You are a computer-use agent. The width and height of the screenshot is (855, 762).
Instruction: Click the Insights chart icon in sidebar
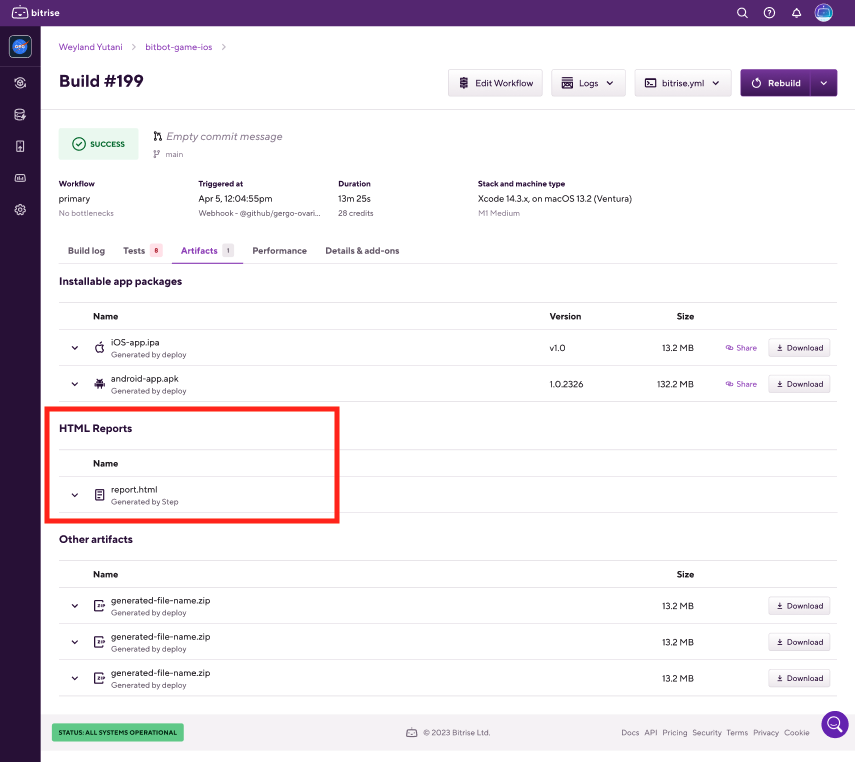20,177
